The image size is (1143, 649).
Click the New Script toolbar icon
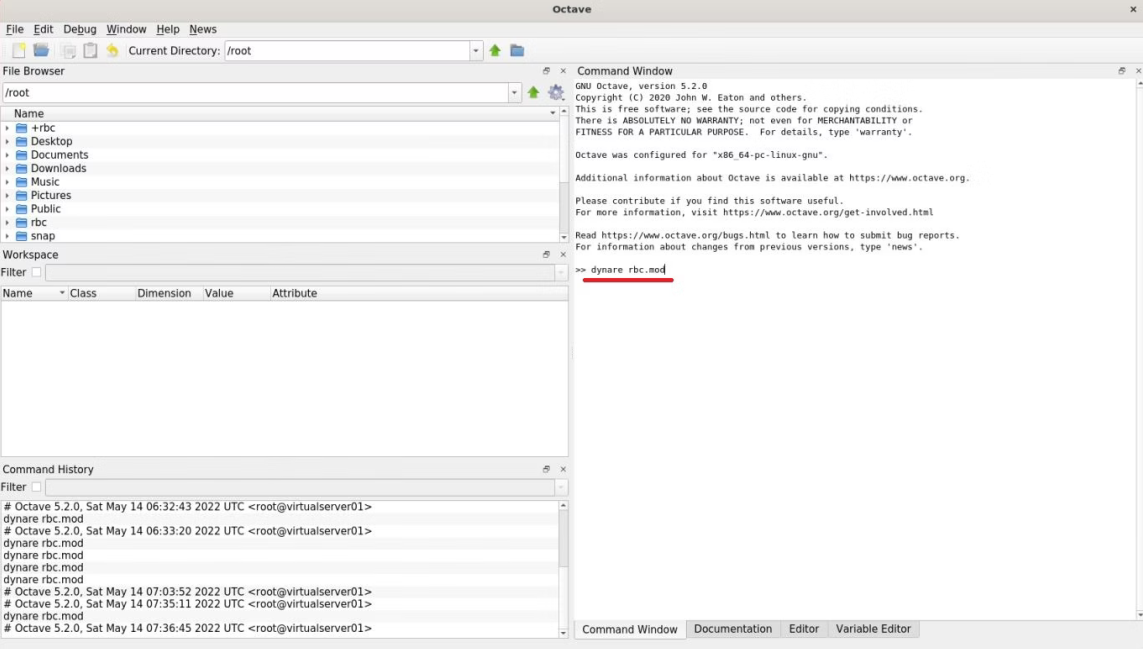pyautogui.click(x=19, y=50)
